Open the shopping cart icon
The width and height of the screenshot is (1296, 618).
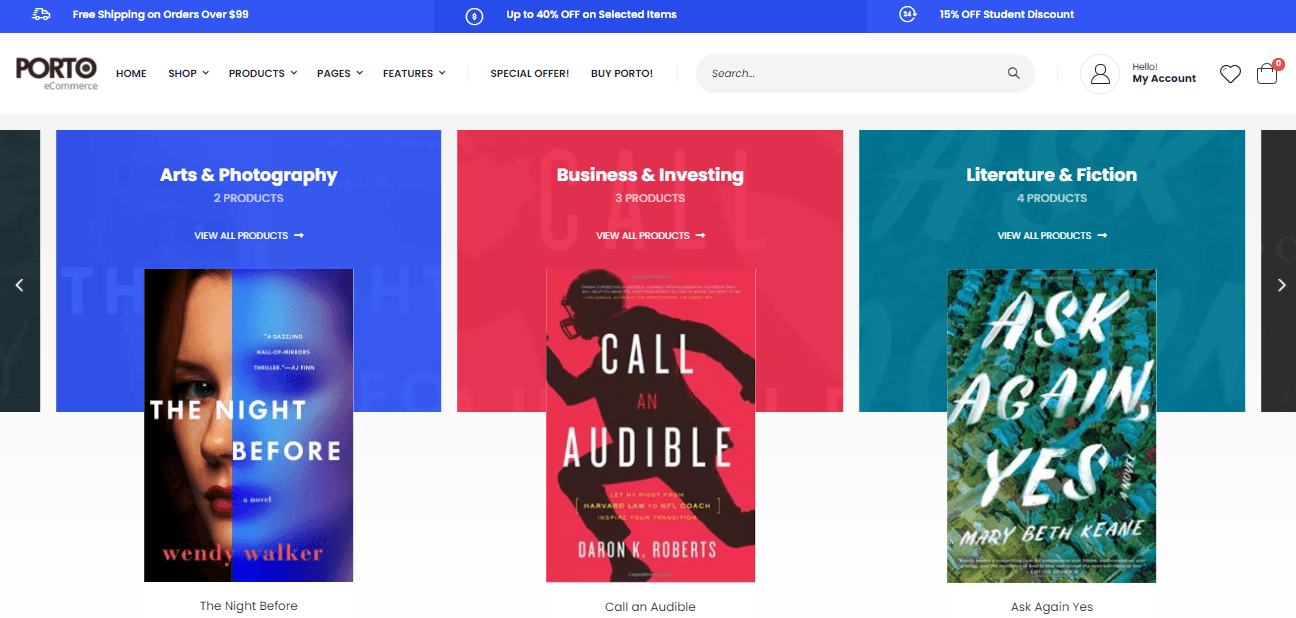pyautogui.click(x=1267, y=74)
